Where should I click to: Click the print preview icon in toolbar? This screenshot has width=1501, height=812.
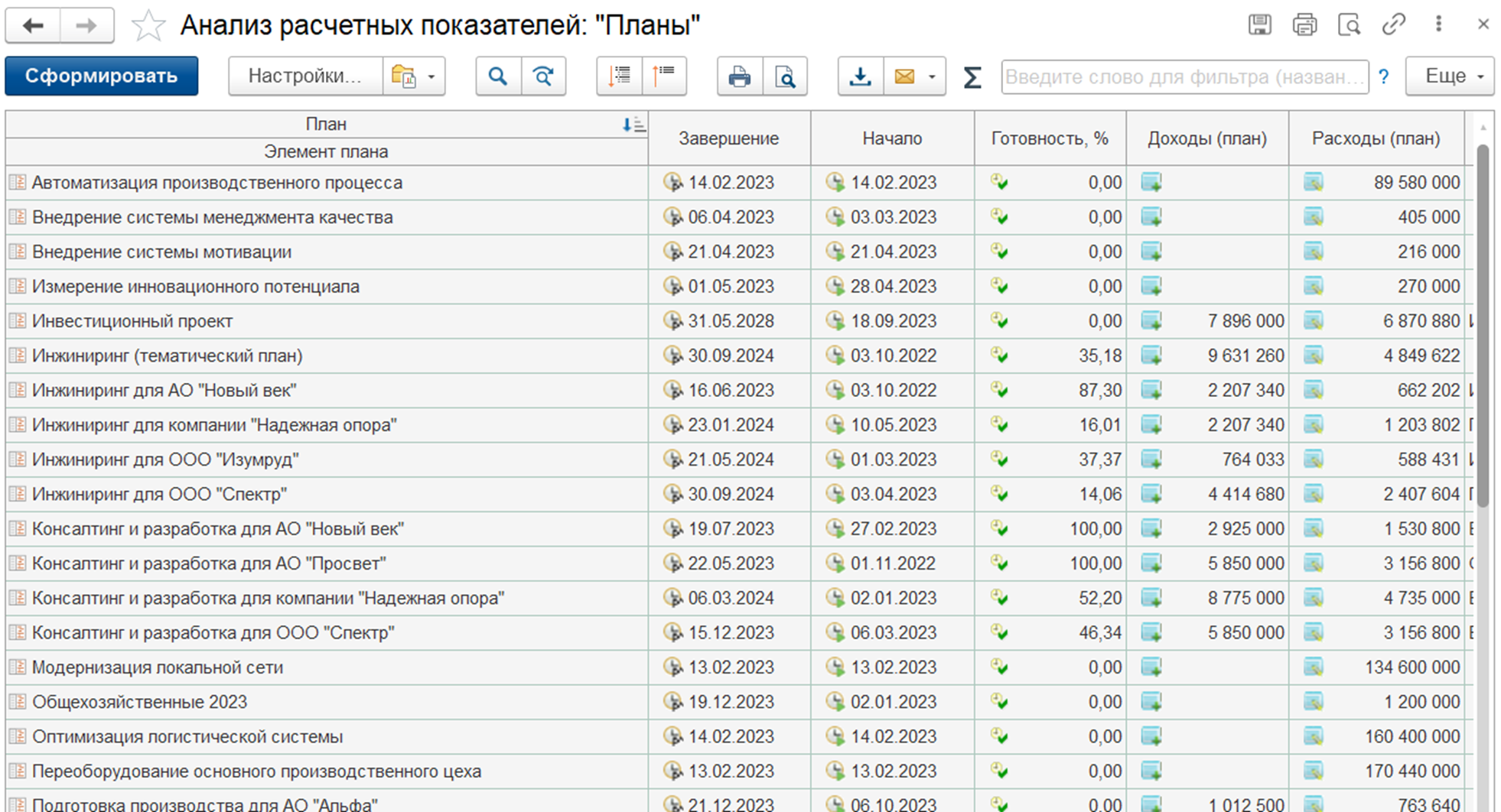tap(785, 76)
